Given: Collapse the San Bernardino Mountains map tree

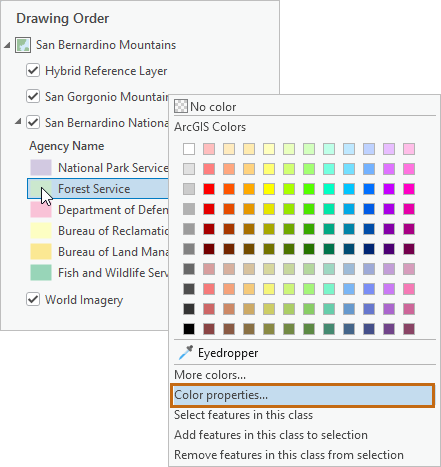Looking at the screenshot, I should point(7,45).
